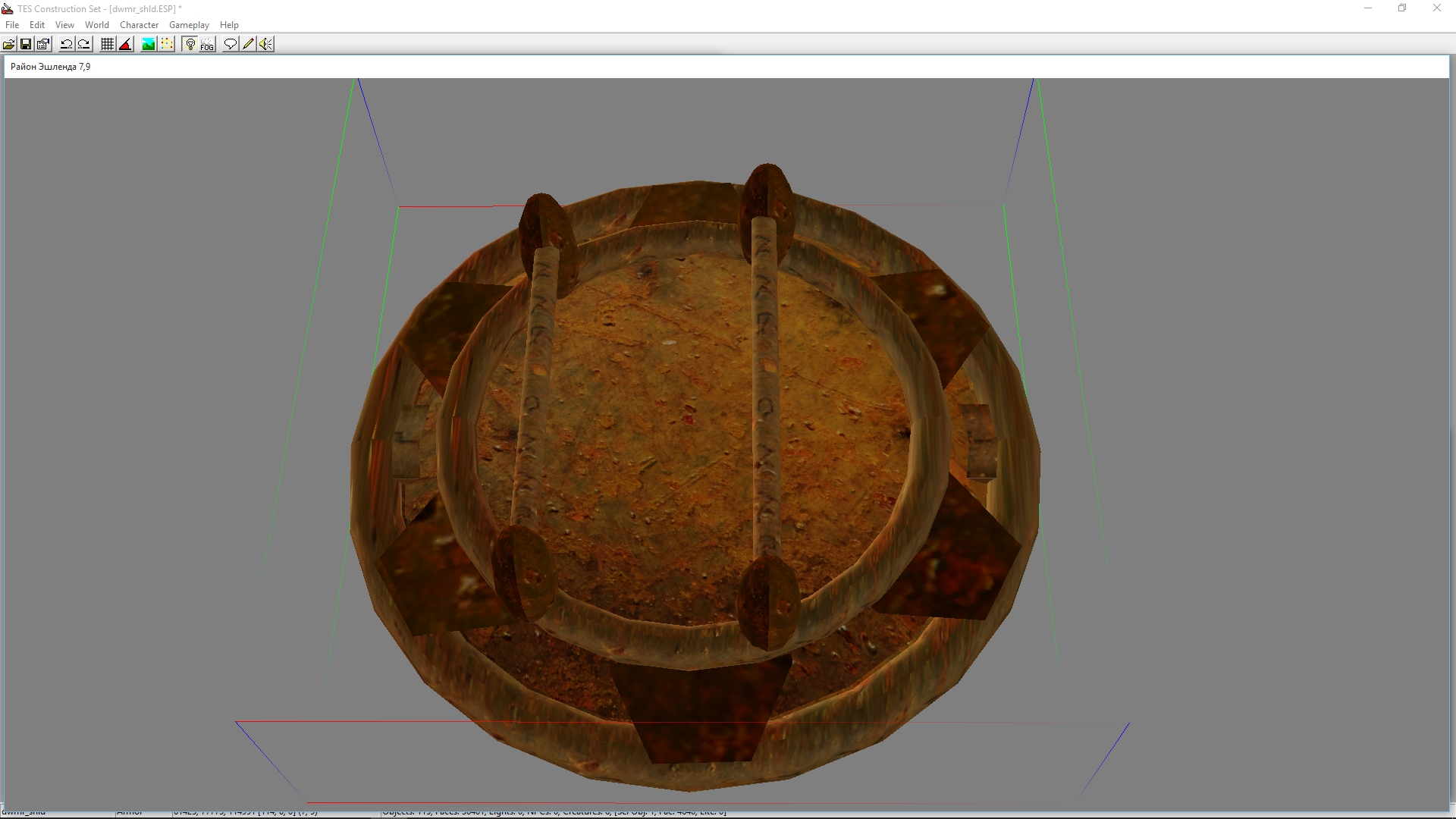Click the Undo arrow icon
This screenshot has height=819, width=1456.
tap(67, 44)
